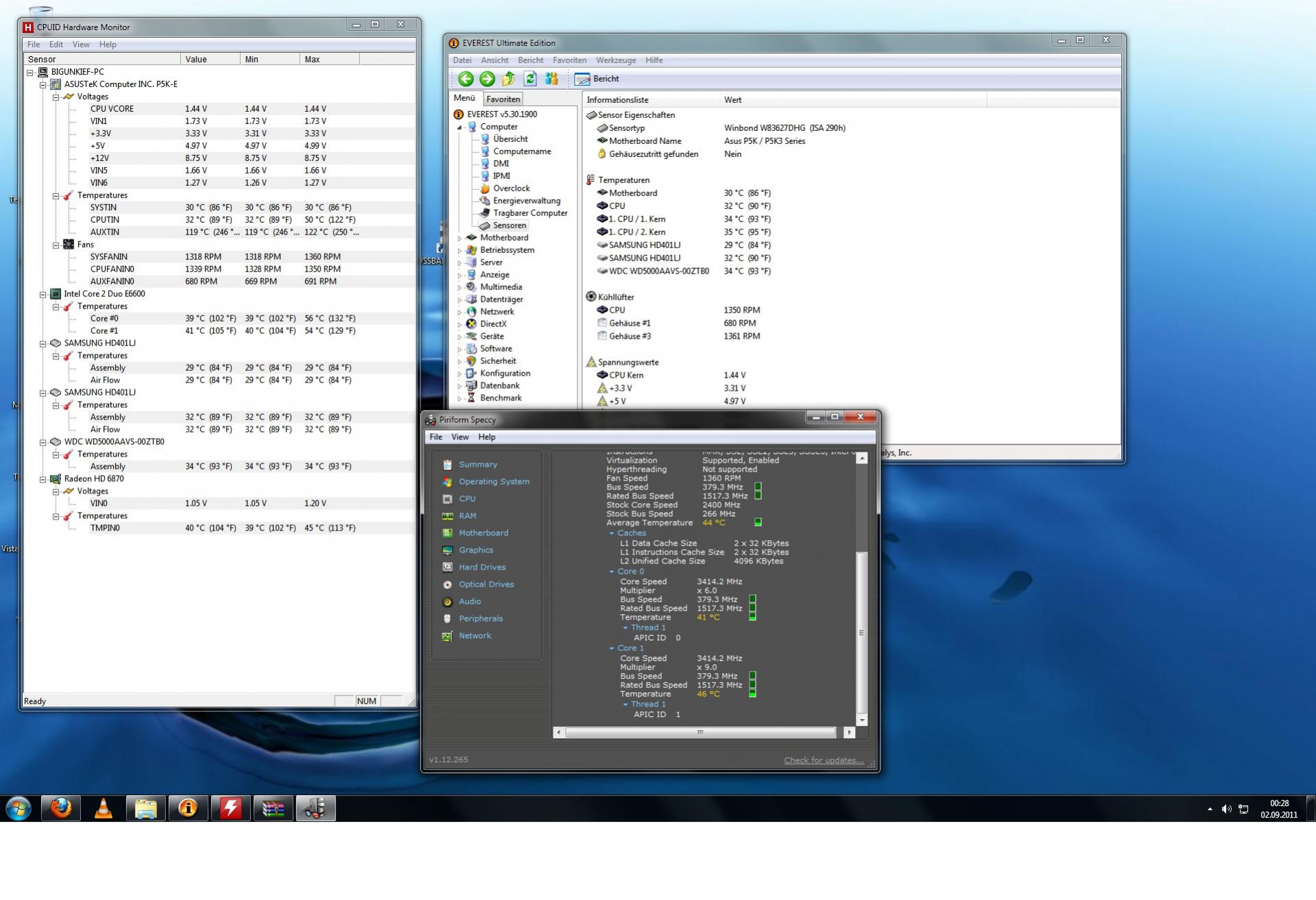1316x900 pixels.
Task: Collapse the Caches section in Speccy
Action: (x=612, y=533)
